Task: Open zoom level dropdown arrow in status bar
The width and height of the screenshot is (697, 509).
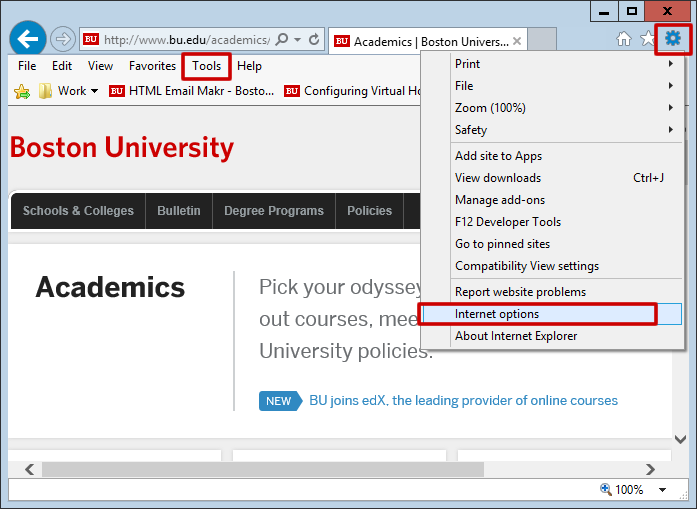Action: coord(662,490)
